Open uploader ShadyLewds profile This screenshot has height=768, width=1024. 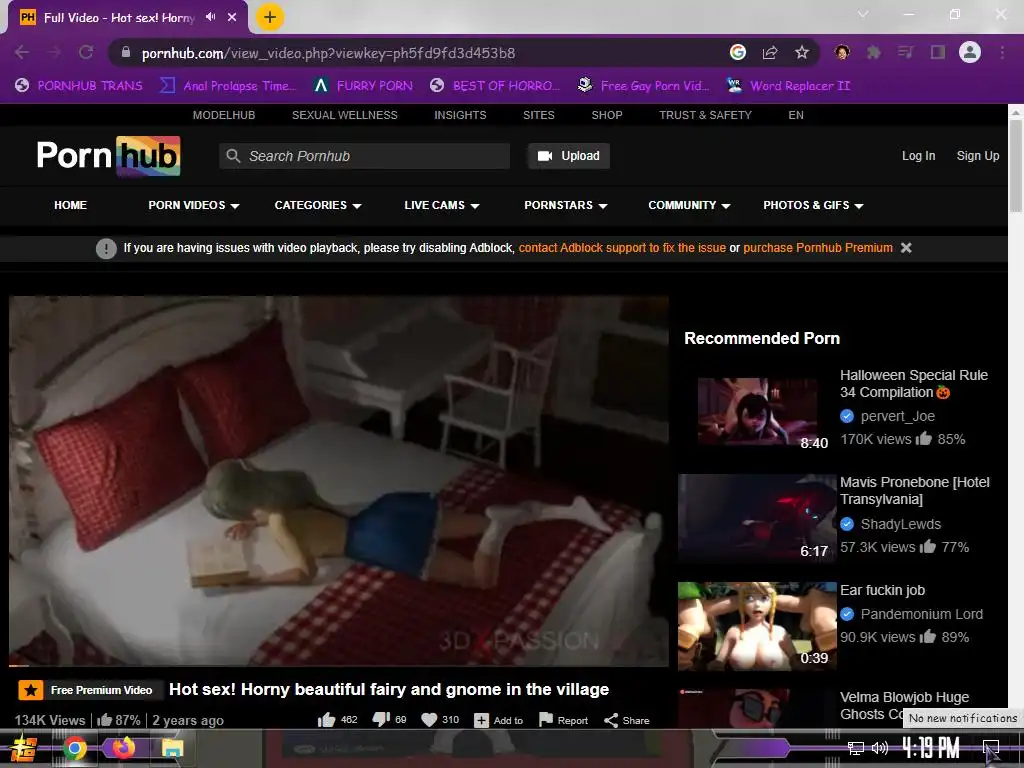[901, 524]
